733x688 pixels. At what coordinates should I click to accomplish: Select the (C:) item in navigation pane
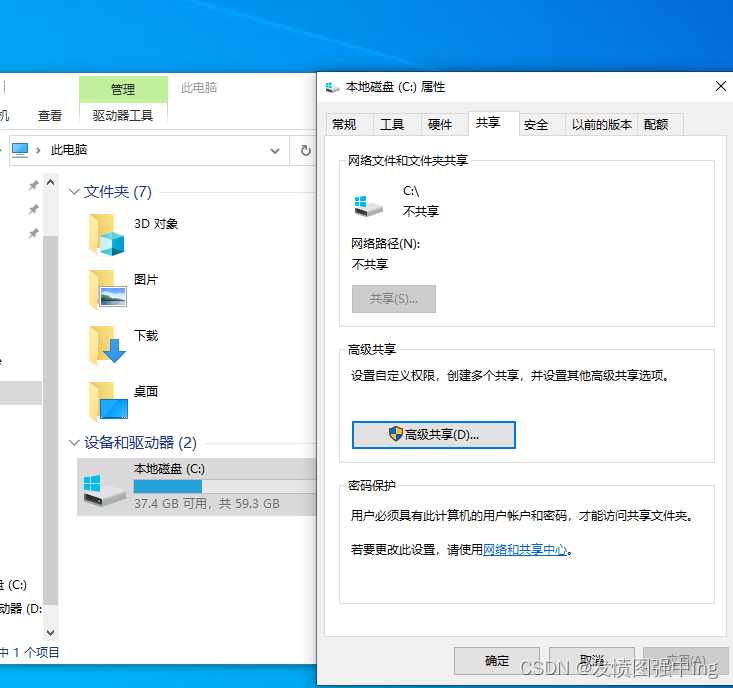click(x=13, y=585)
